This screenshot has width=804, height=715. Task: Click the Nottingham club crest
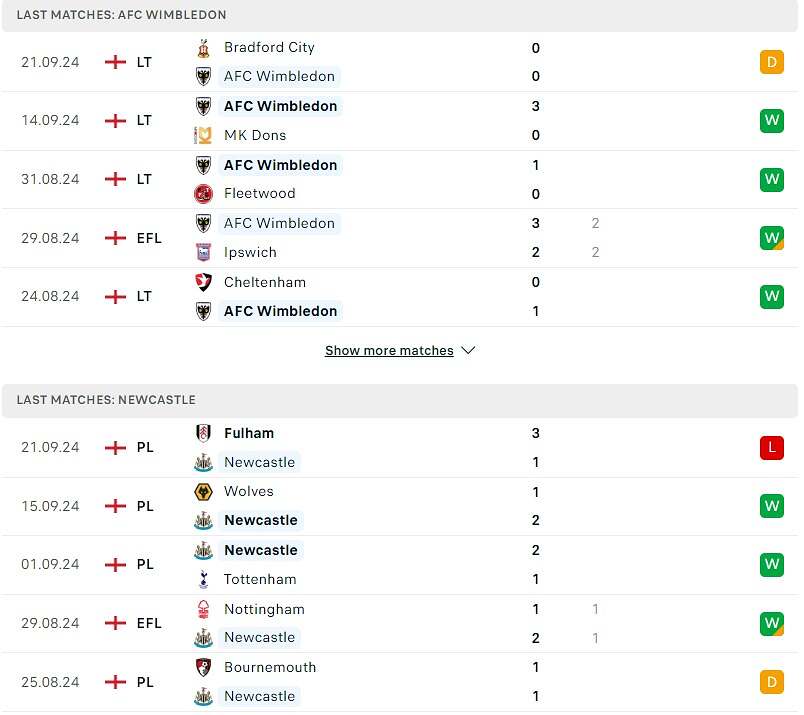pos(204,609)
